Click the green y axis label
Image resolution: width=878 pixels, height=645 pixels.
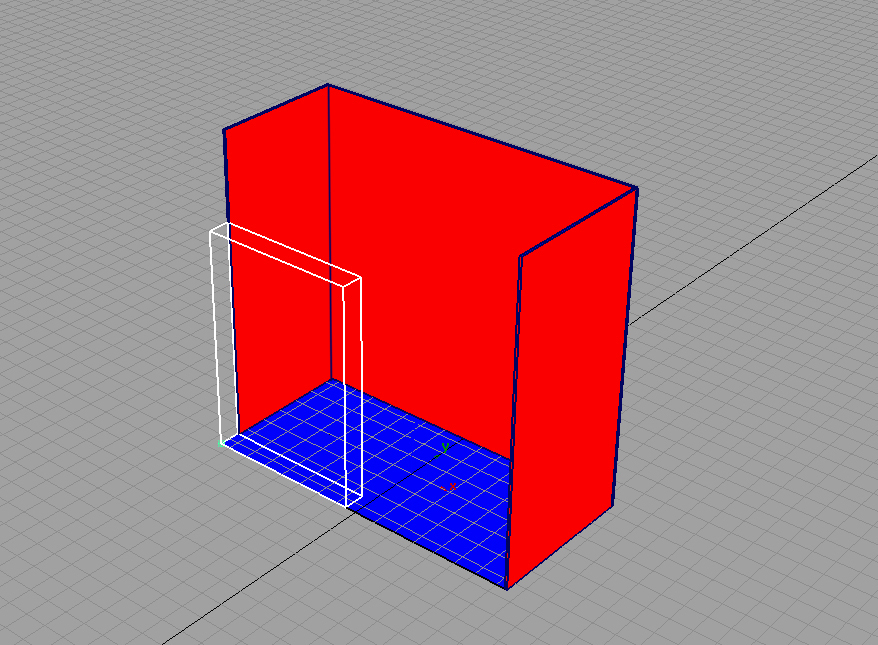click(x=446, y=447)
